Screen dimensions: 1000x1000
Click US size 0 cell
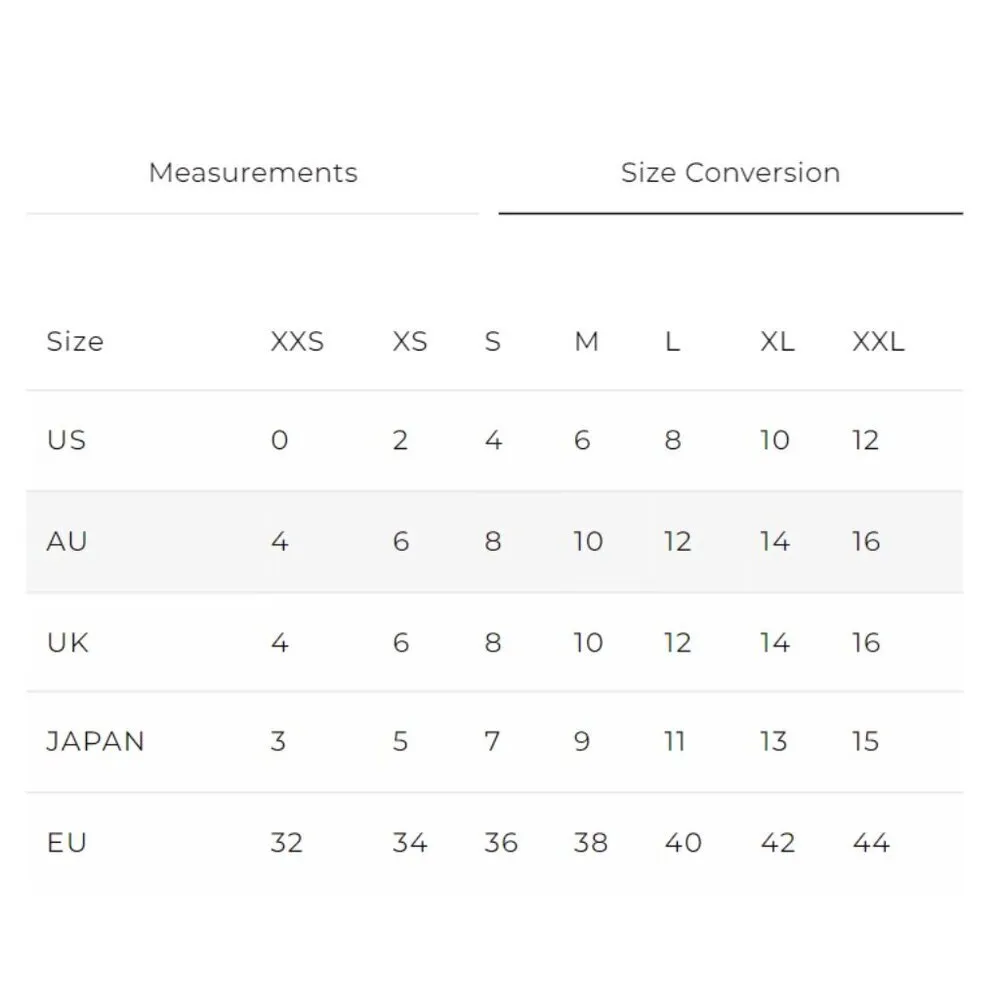point(279,441)
